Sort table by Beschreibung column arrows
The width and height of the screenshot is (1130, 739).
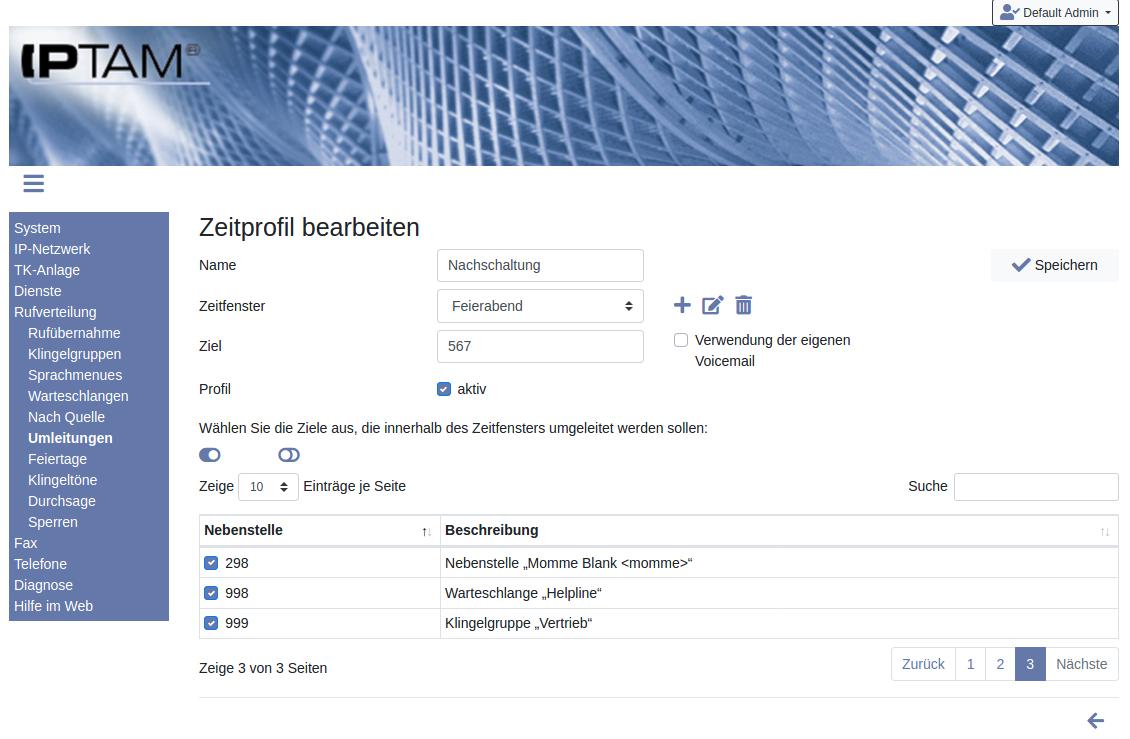pos(1104,531)
